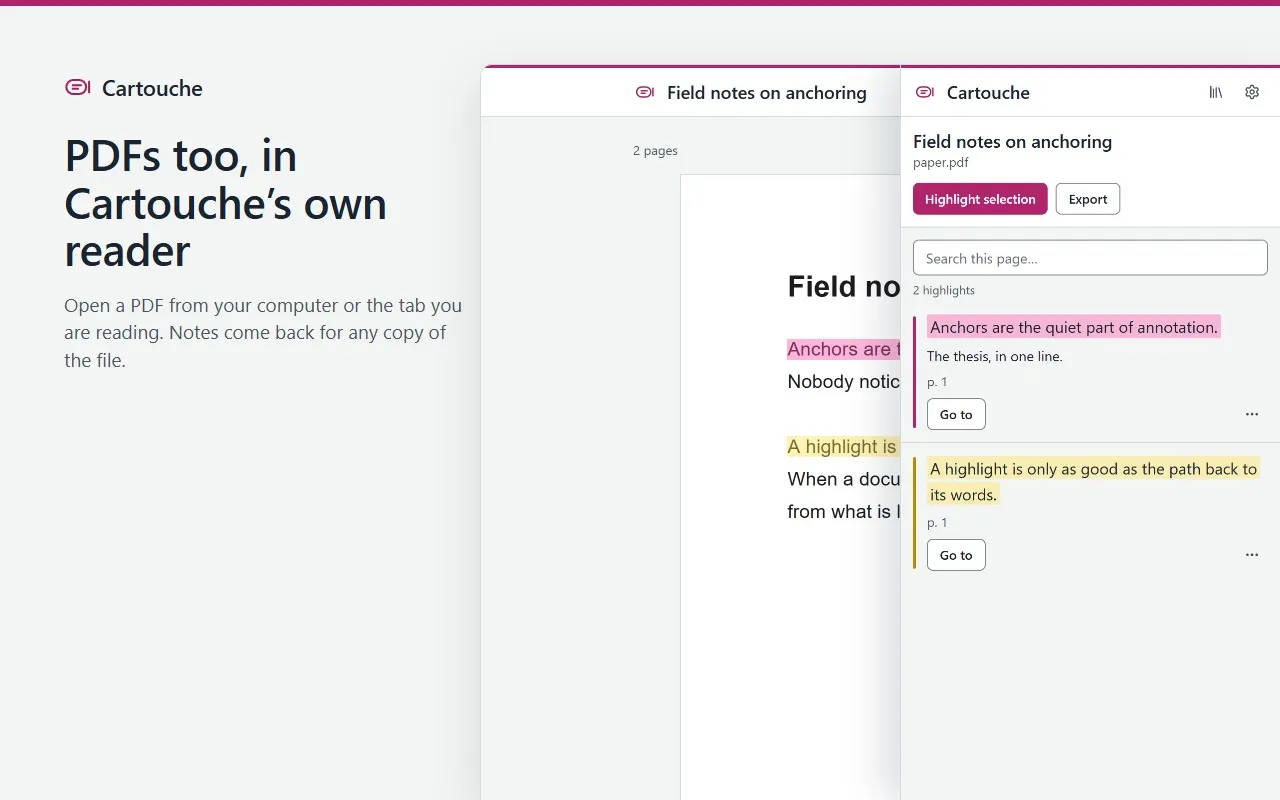1280x800 pixels.
Task: Click the 'When a docu' line in the PDF
Action: [x=844, y=479]
